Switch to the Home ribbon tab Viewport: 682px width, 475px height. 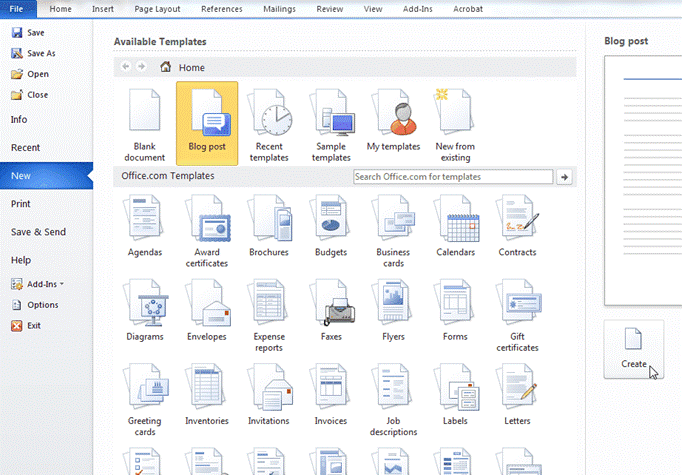click(60, 9)
